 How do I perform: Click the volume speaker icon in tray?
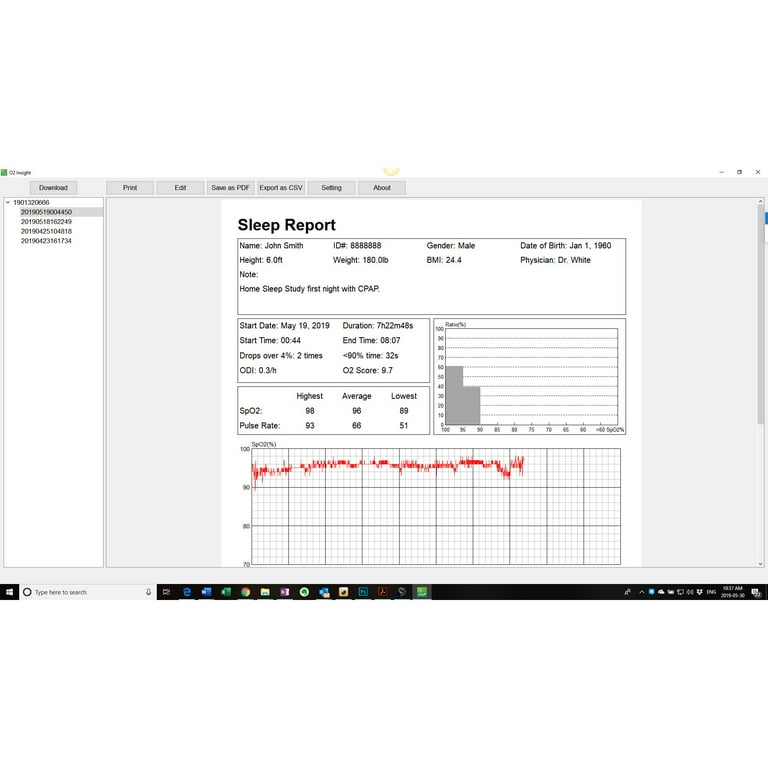(690, 592)
